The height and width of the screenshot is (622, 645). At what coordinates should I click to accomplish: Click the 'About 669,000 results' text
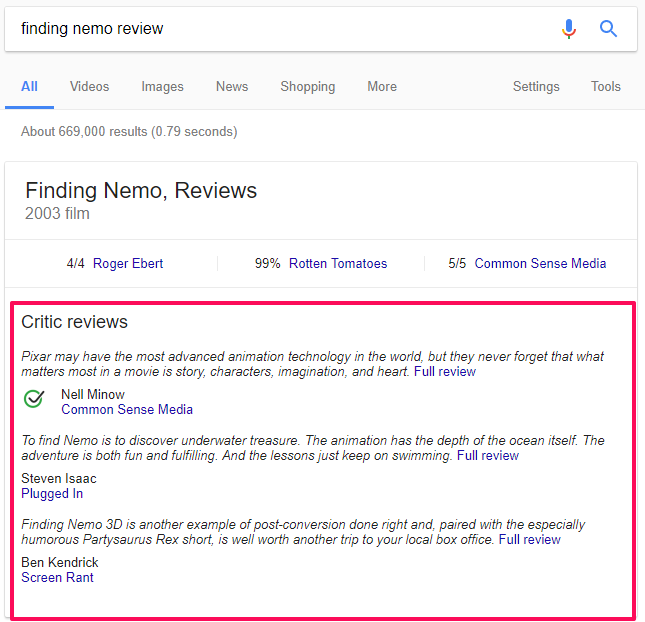(129, 132)
